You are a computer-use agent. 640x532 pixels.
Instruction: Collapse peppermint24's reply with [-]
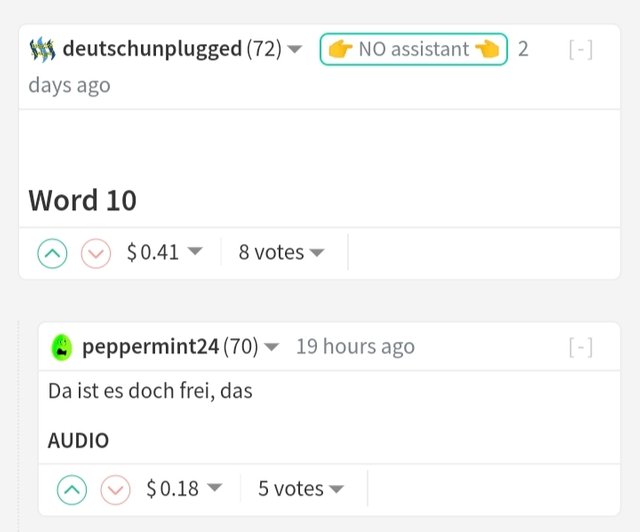[580, 347]
